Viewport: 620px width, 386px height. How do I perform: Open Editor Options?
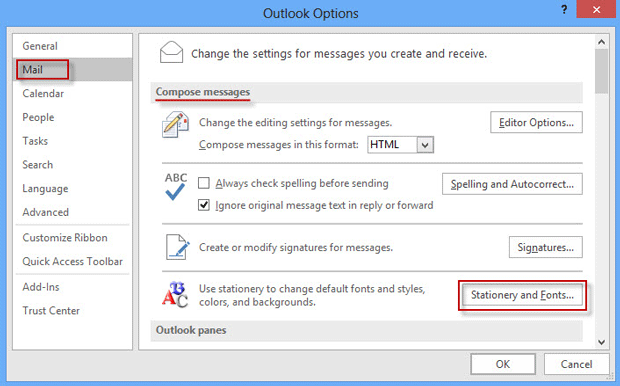click(536, 122)
